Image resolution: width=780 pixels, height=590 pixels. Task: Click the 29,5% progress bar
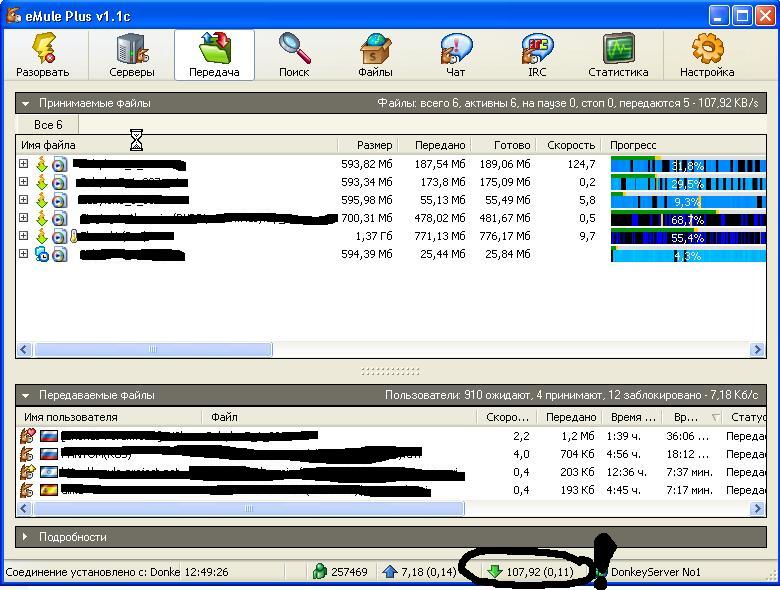tap(688, 183)
